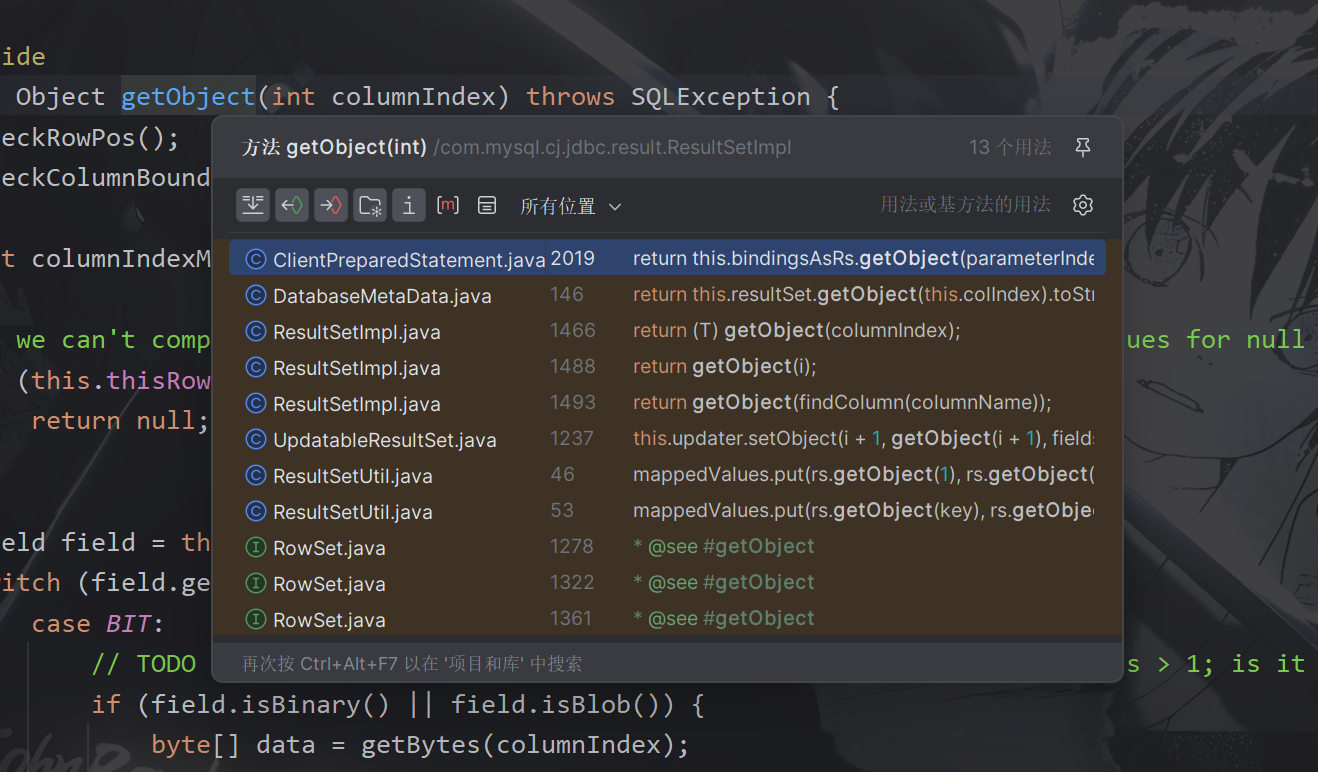Open RowSet.java usage at line 1322

667,583
